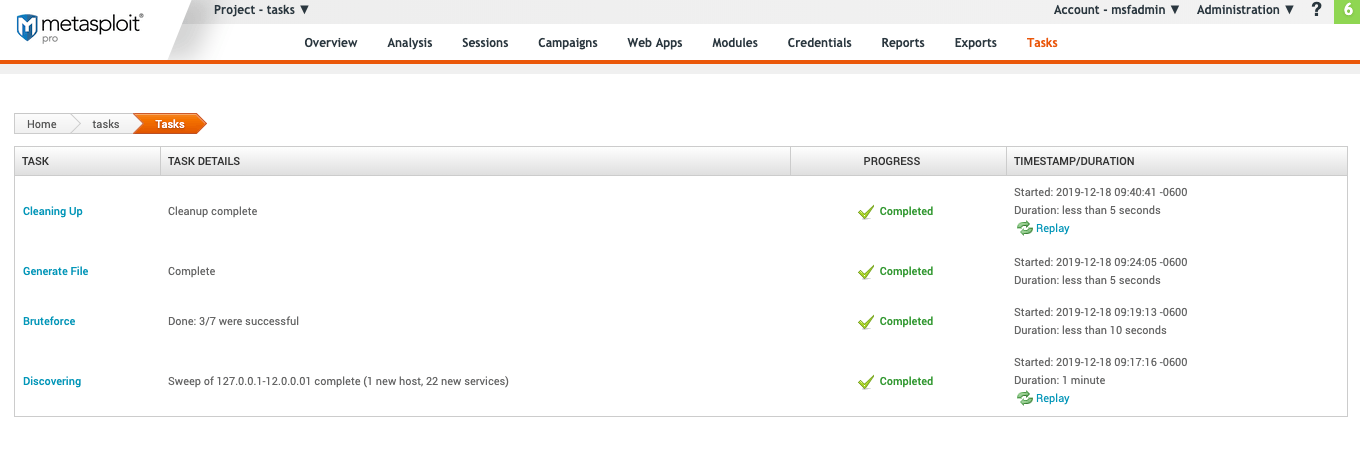Click the green checkmark on Bruteforce row
Screen dimensions: 1360x458
[x=866, y=322]
